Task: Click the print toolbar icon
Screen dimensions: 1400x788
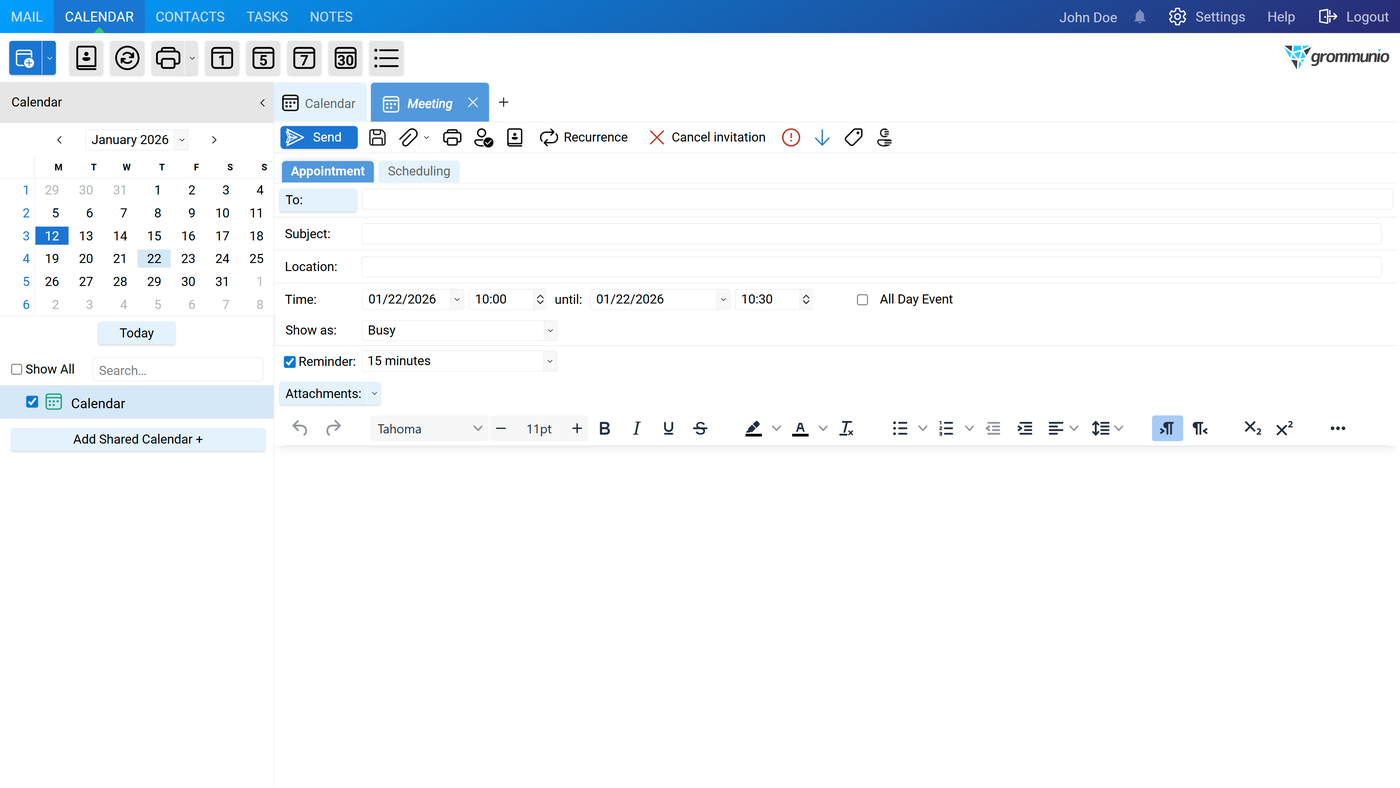Action: point(168,58)
